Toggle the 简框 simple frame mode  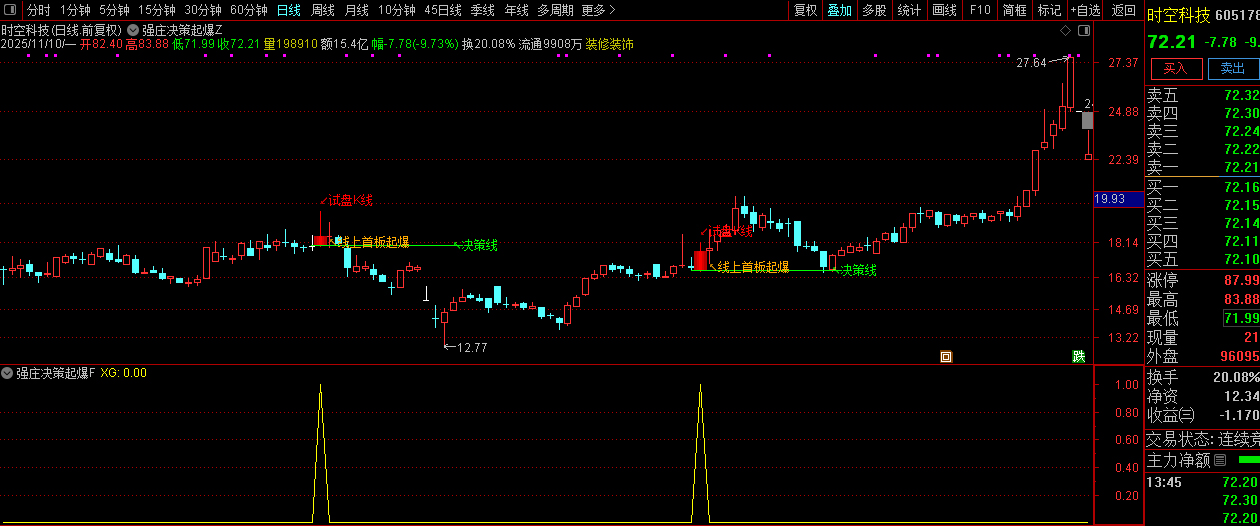pyautogui.click(x=1014, y=10)
